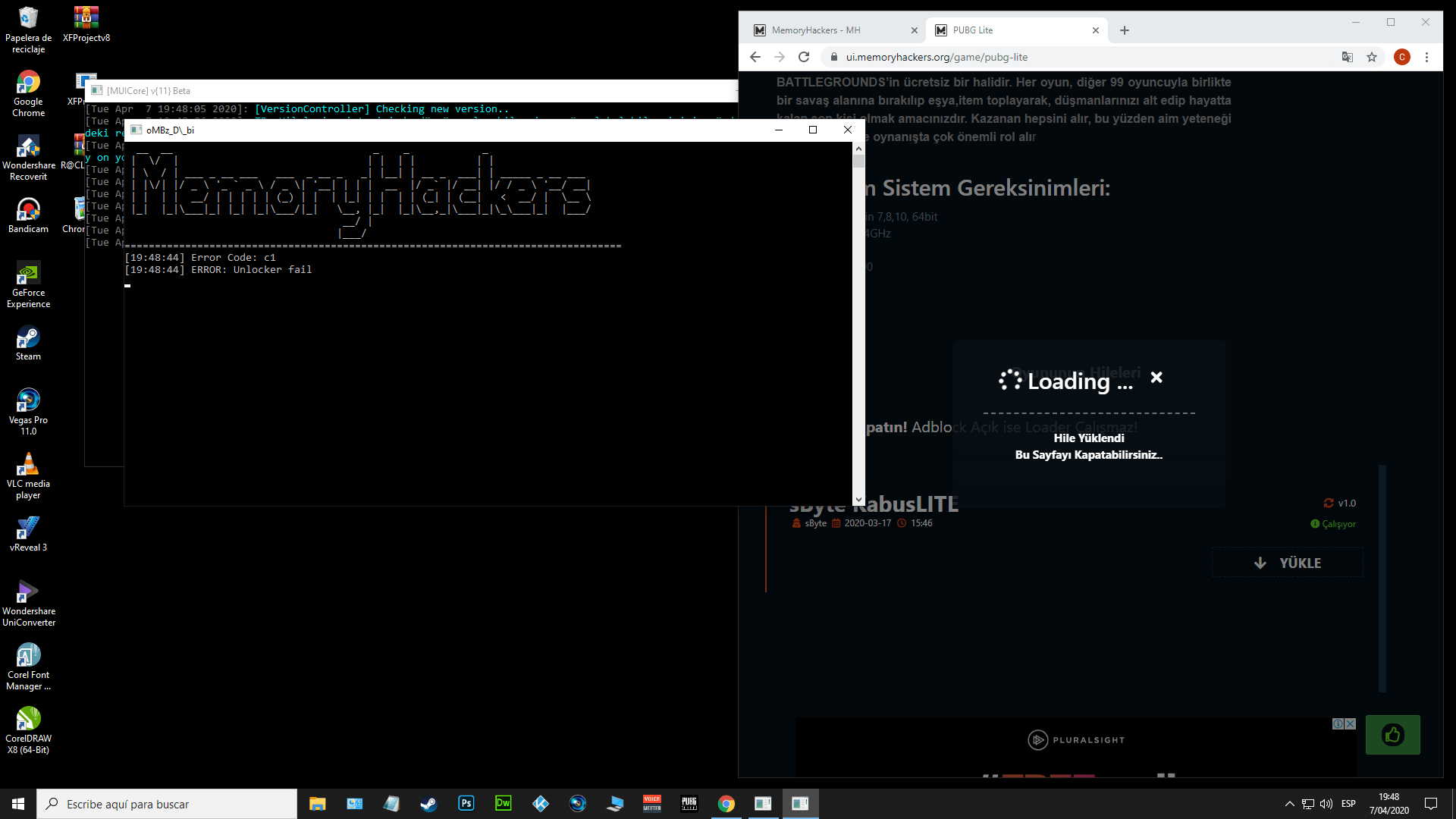Open vReveal 3 desktop shortcut

(28, 534)
